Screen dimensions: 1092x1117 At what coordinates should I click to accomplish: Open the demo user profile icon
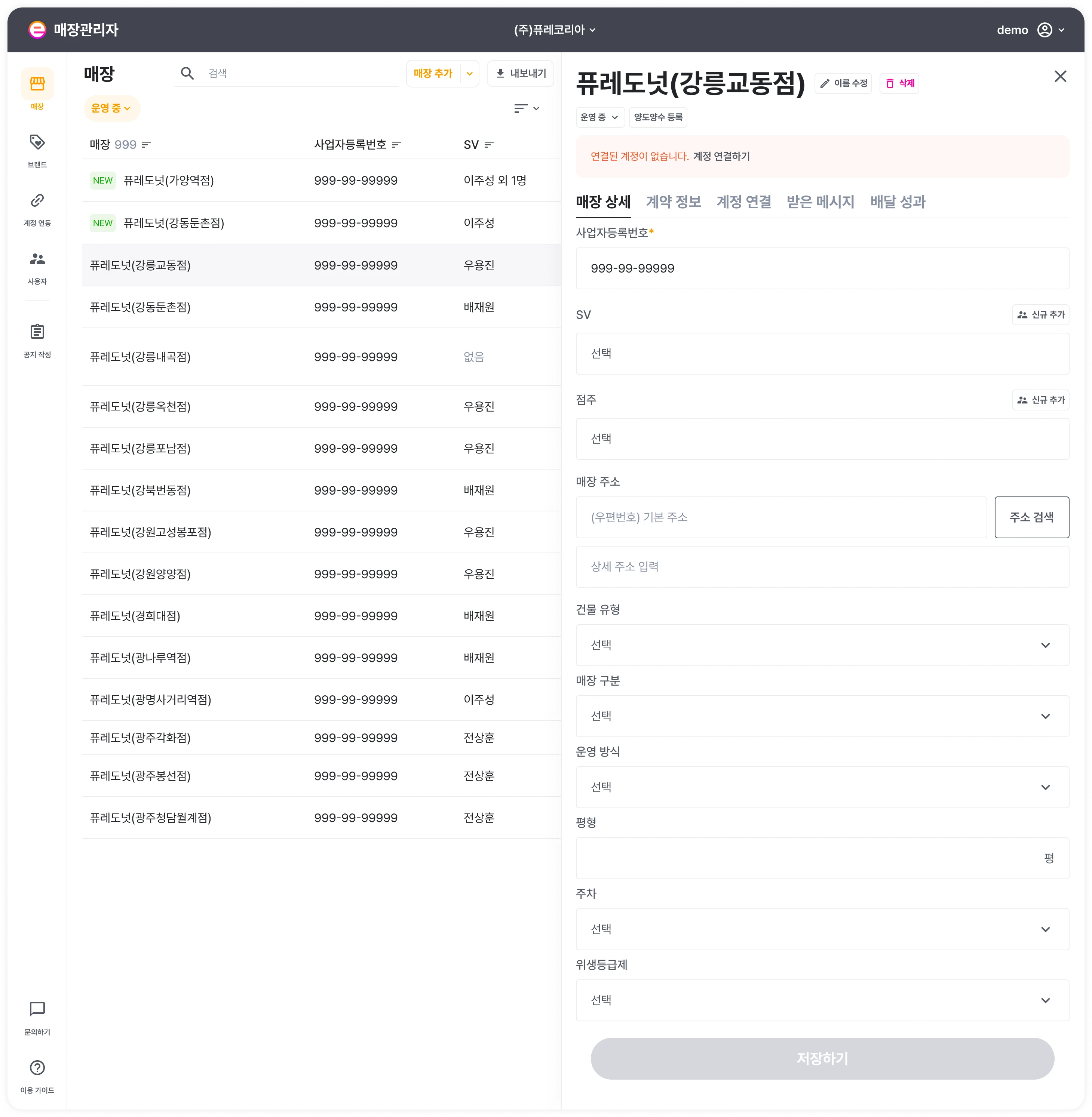click(1045, 30)
